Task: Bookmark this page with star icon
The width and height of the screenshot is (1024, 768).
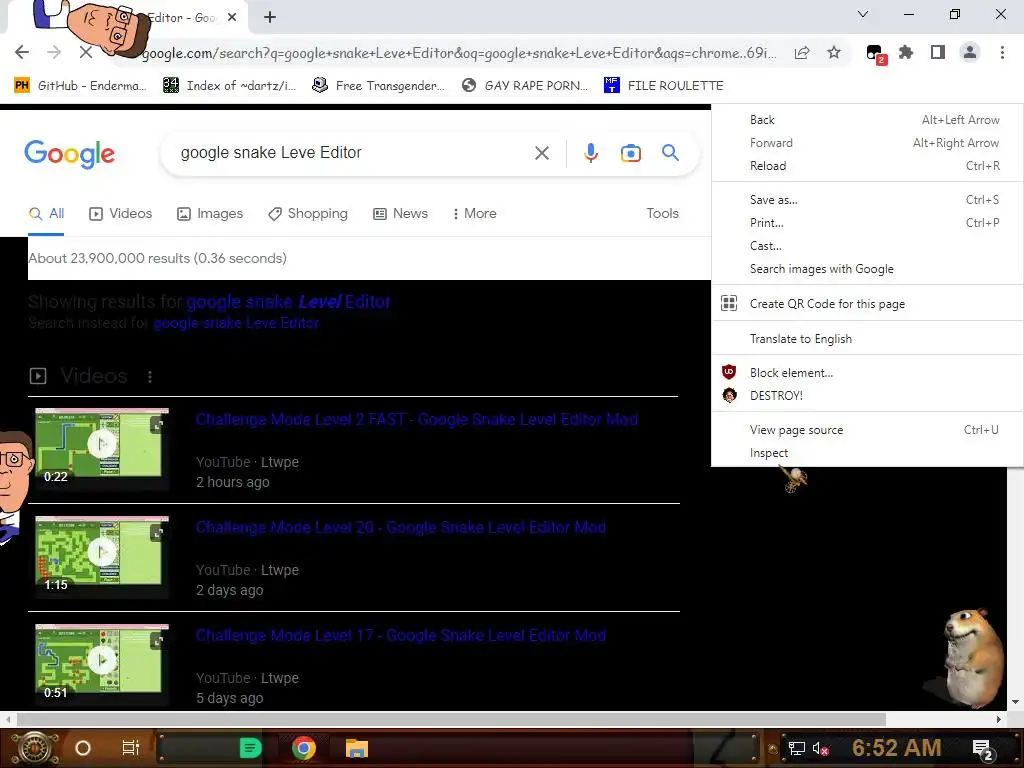Action: coord(834,52)
